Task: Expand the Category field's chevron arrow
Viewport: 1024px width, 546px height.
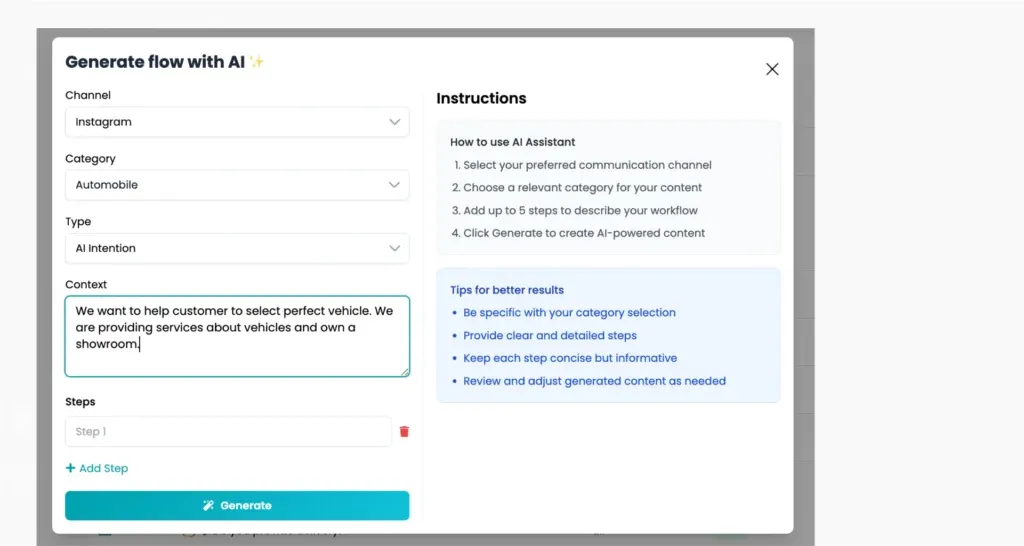Action: click(394, 185)
